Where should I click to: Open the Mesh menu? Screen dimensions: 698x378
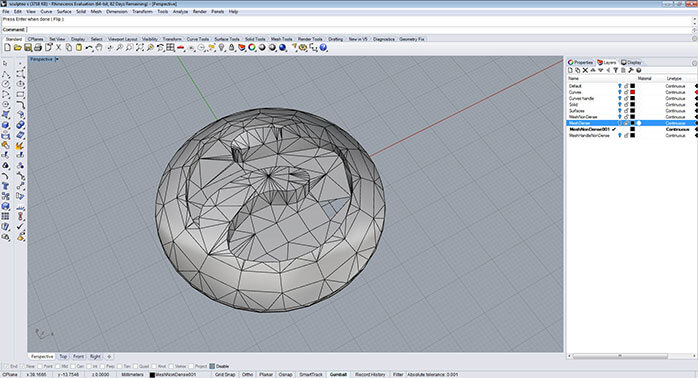[96, 12]
